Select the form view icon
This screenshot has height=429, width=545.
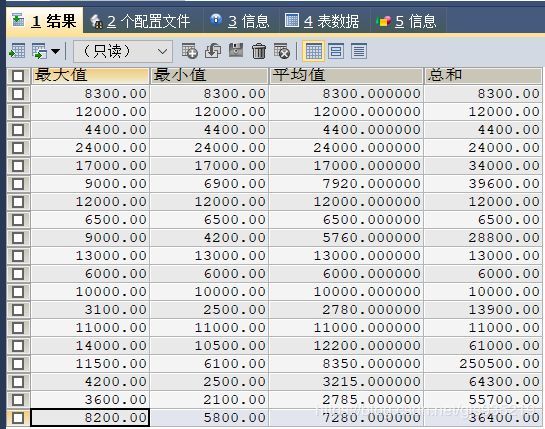336,51
